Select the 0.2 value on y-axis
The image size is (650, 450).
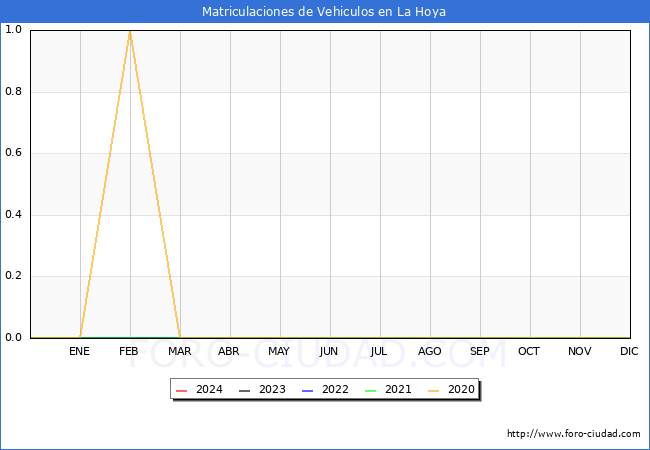[x=14, y=276]
